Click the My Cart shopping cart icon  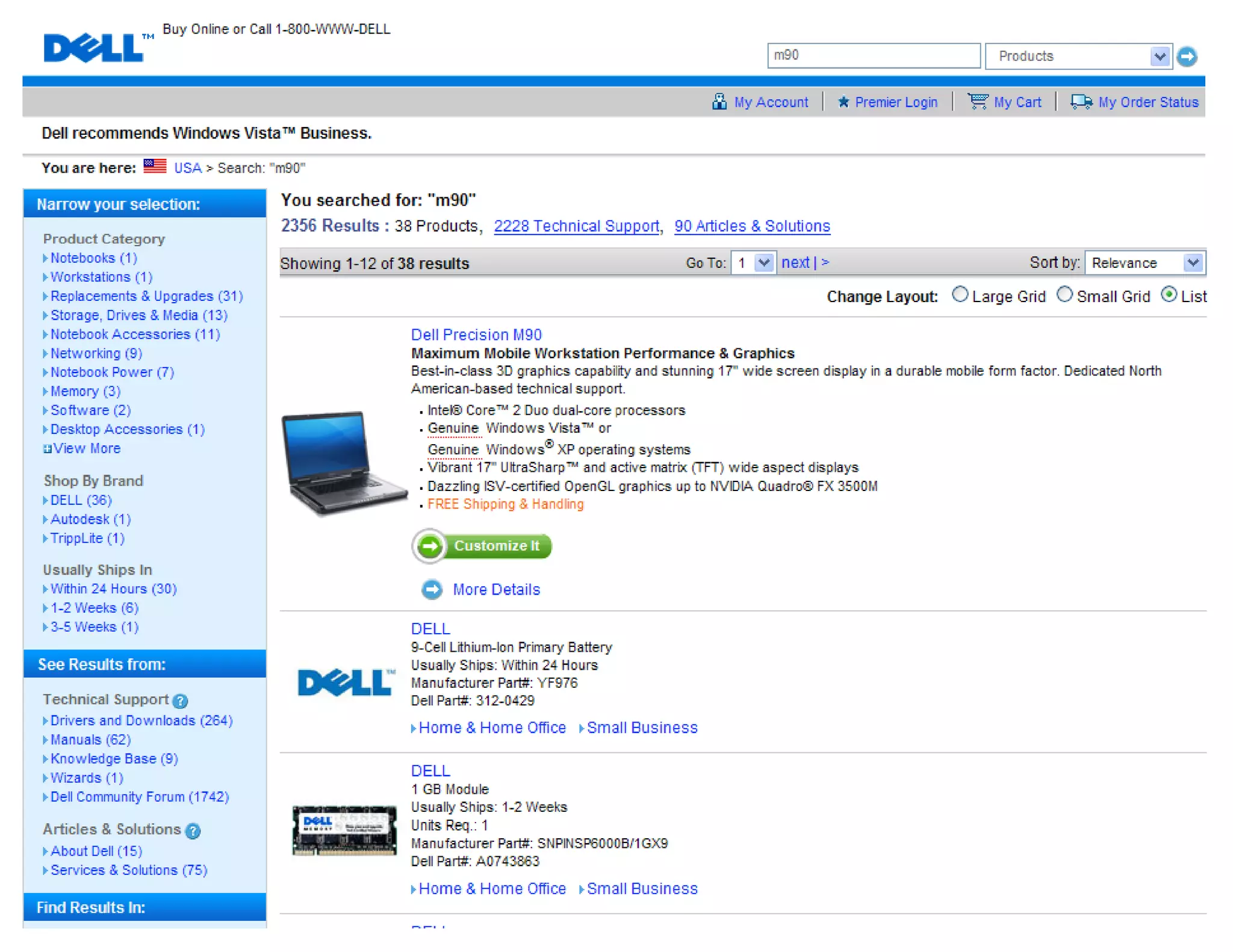(x=978, y=101)
